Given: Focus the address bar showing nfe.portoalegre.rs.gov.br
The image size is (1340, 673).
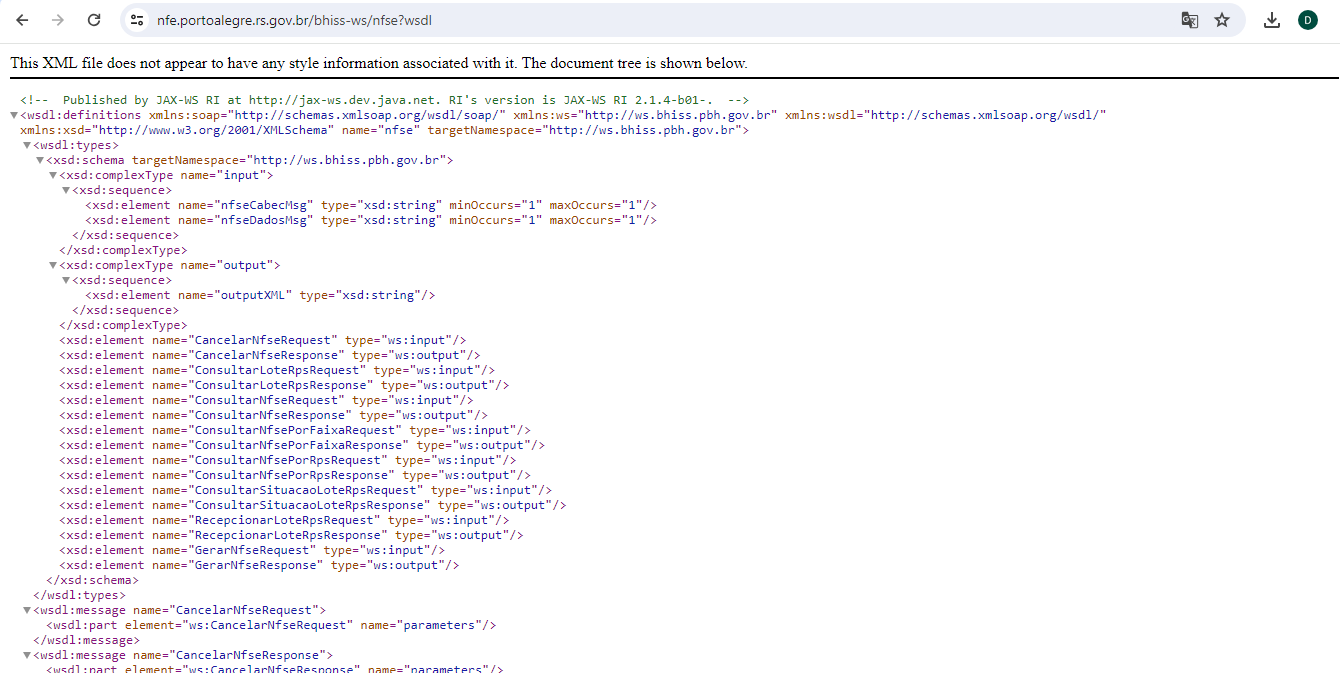Looking at the screenshot, I should coord(660,20).
